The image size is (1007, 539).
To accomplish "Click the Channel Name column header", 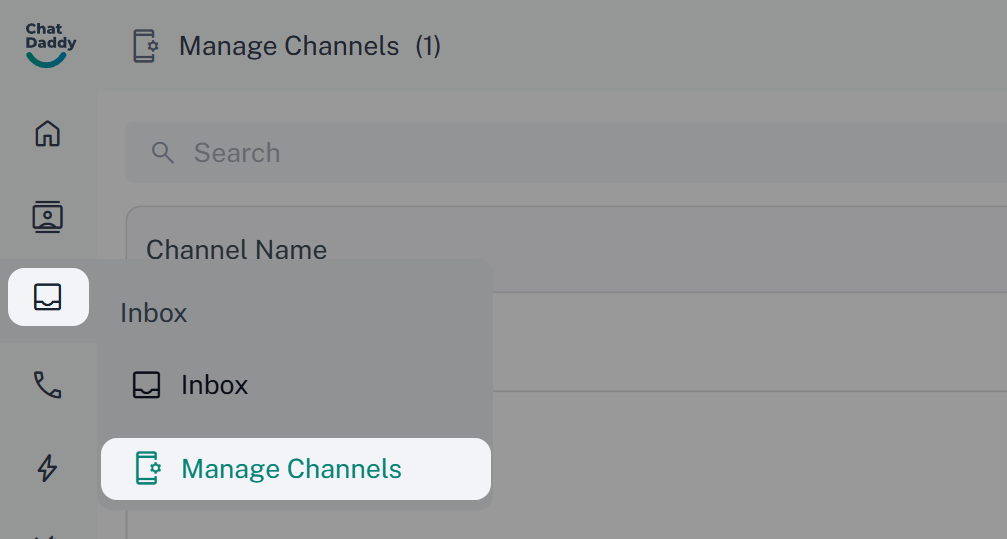I will point(237,250).
